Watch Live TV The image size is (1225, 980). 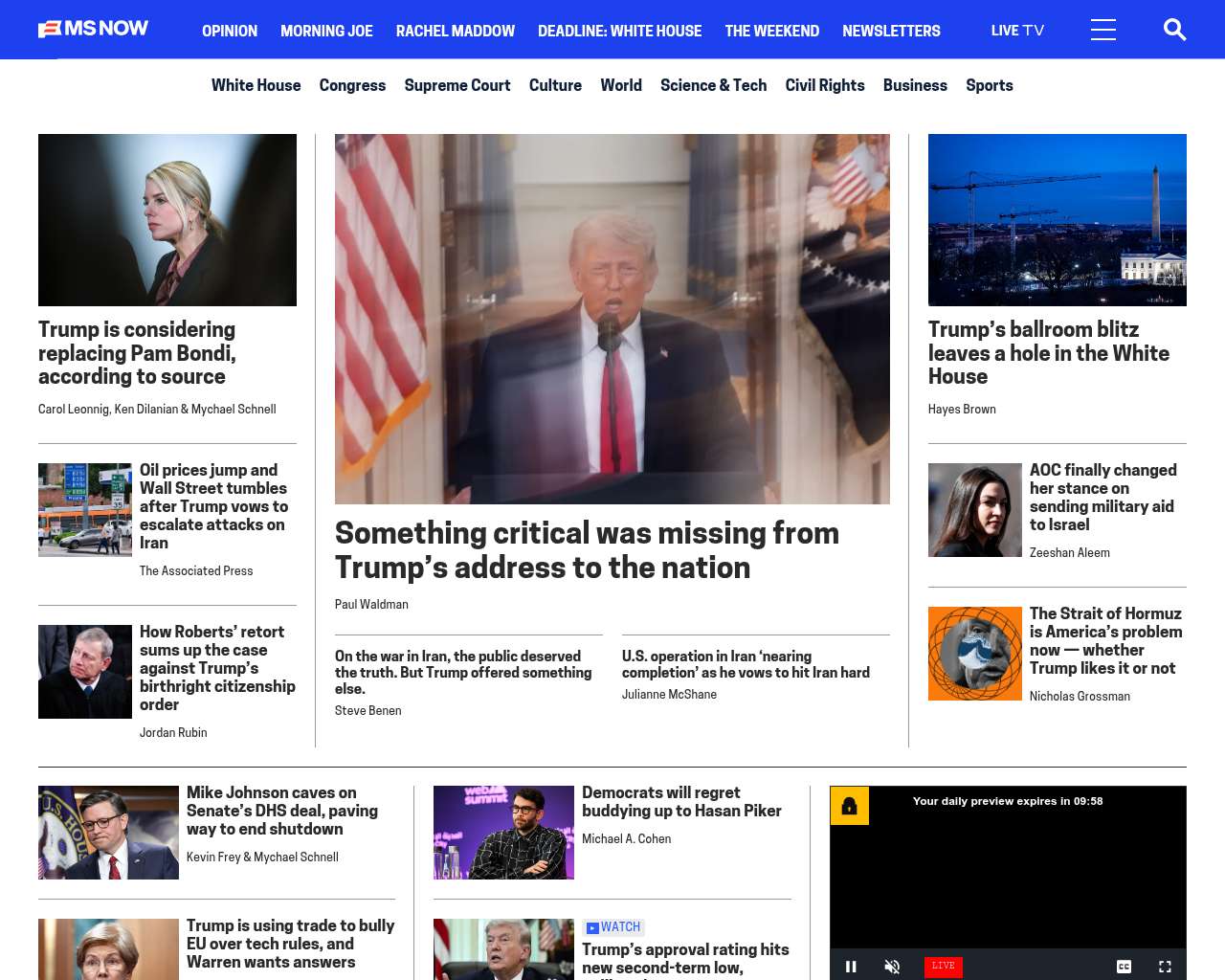(1017, 31)
